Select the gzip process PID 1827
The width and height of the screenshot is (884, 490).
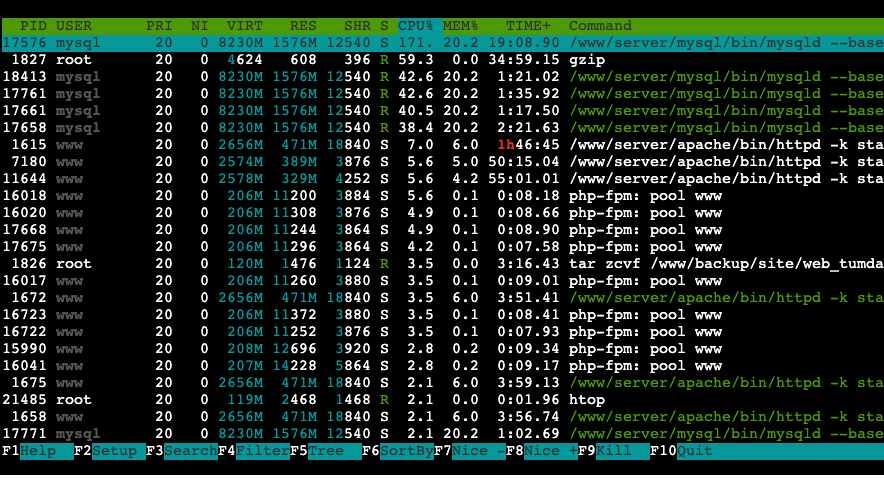[443, 60]
